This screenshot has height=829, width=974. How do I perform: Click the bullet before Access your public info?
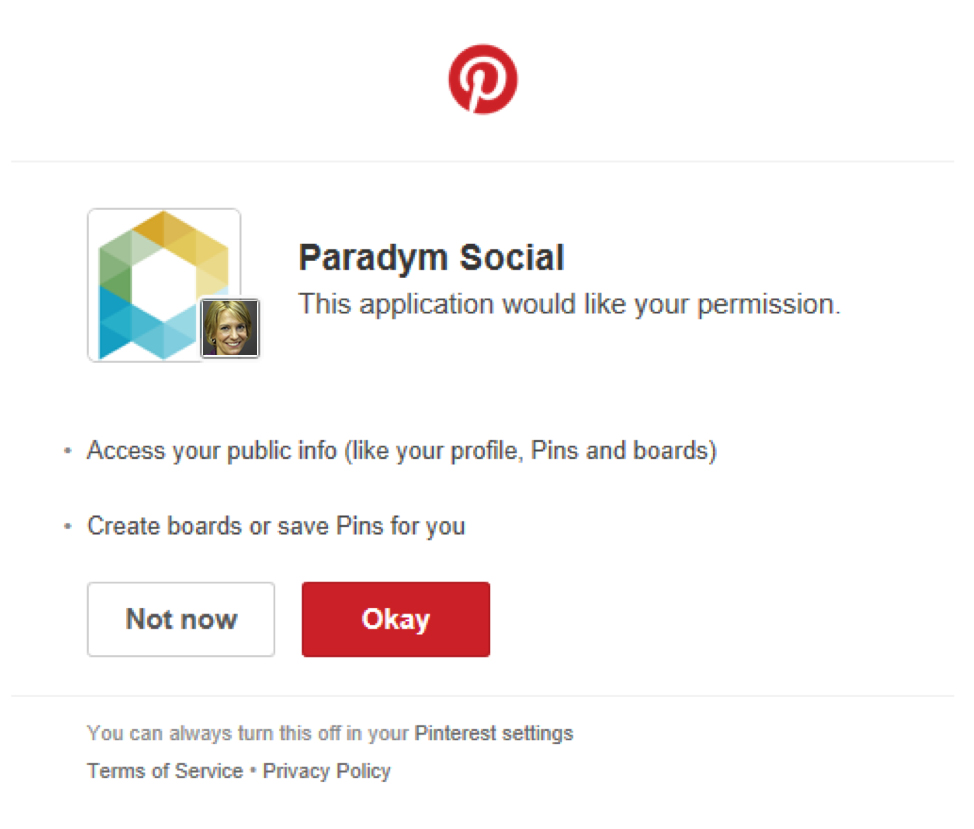tap(68, 451)
